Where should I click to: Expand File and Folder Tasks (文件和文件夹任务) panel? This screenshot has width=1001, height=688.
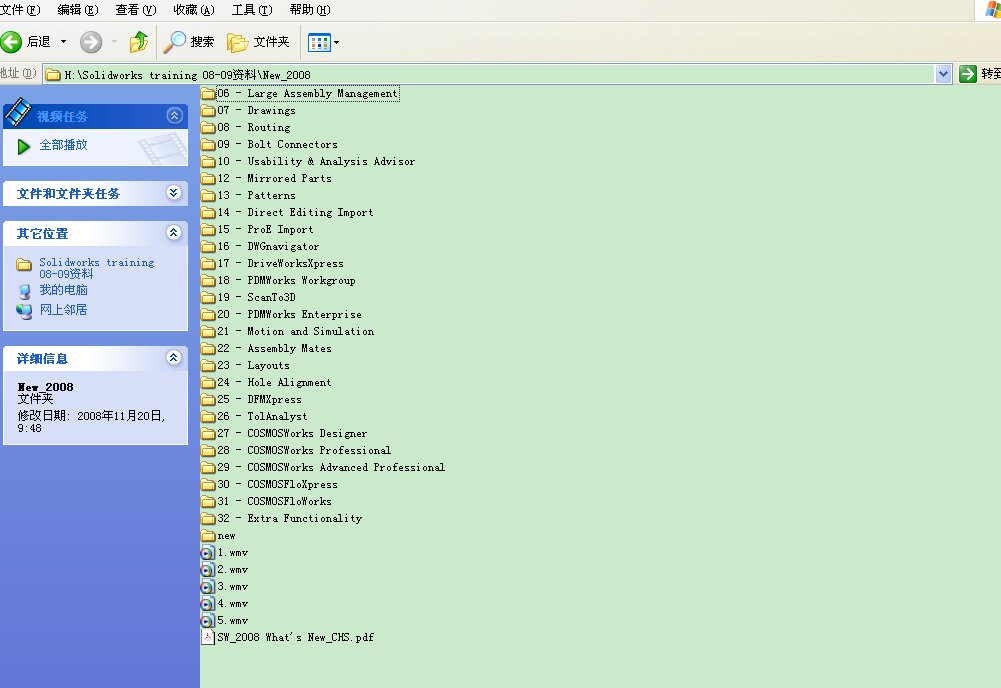pos(174,193)
